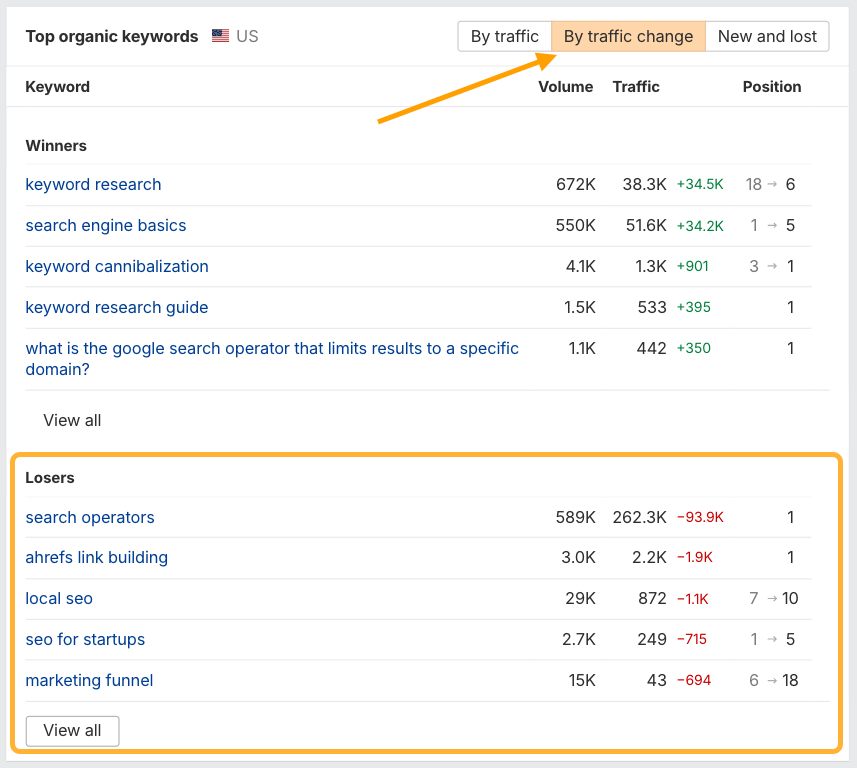Screen dimensions: 857x768
Task: Open keyword cannibalization keyword link
Action: point(117,266)
